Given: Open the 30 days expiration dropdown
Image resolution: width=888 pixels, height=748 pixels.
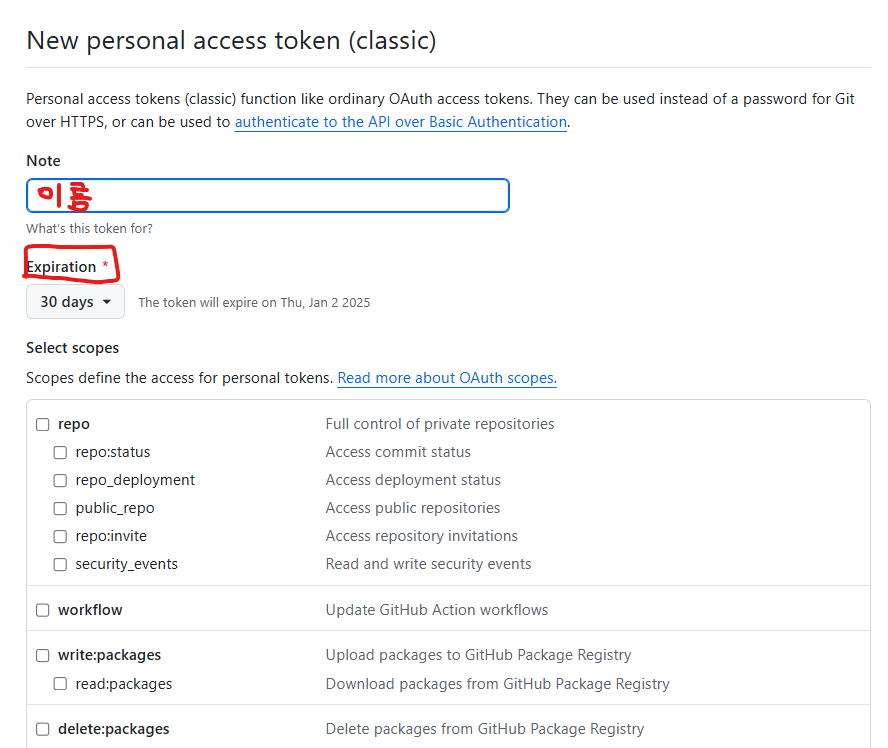Looking at the screenshot, I should (75, 302).
